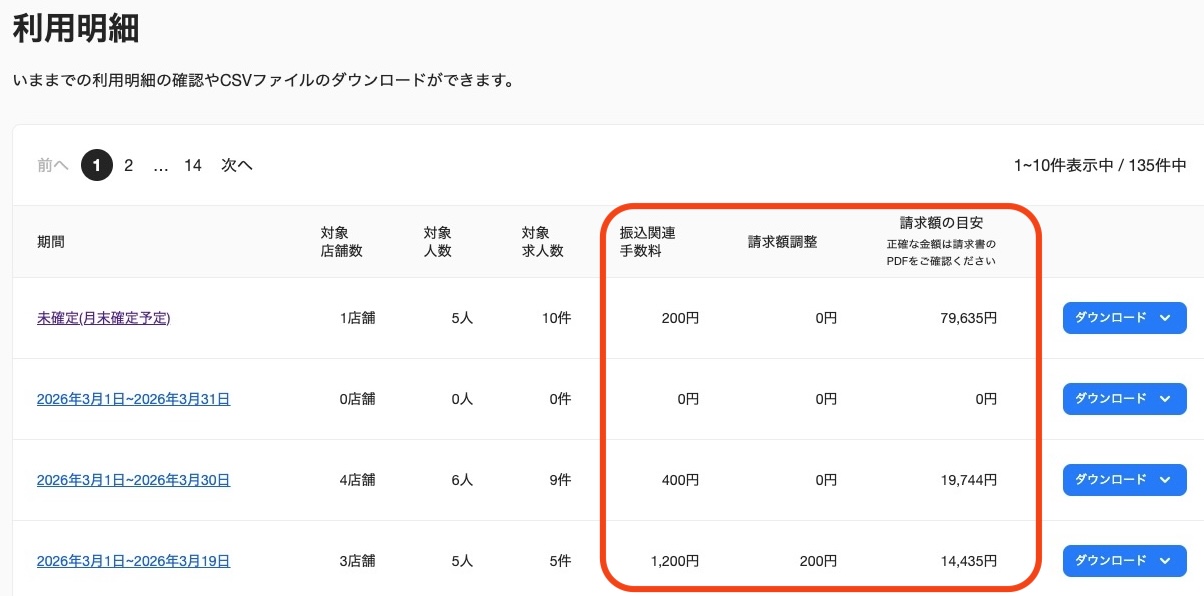Go to pagination page 14

193,166
